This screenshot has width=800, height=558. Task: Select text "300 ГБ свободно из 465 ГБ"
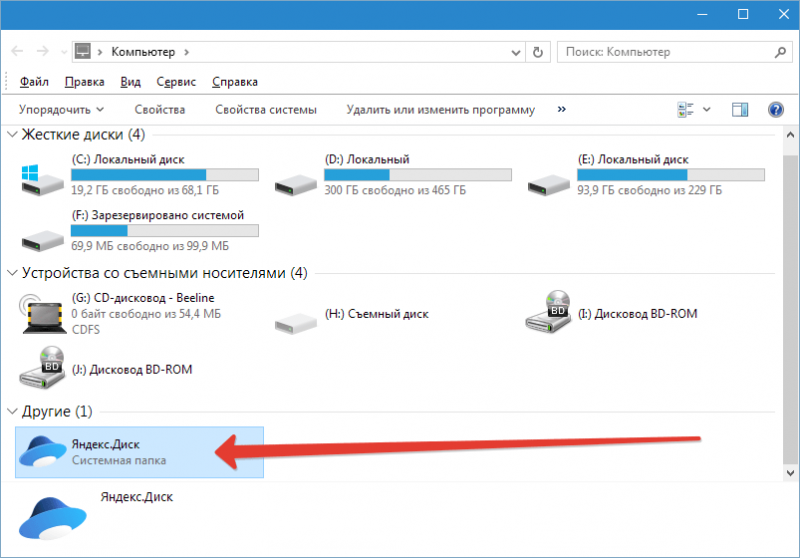[x=395, y=190]
